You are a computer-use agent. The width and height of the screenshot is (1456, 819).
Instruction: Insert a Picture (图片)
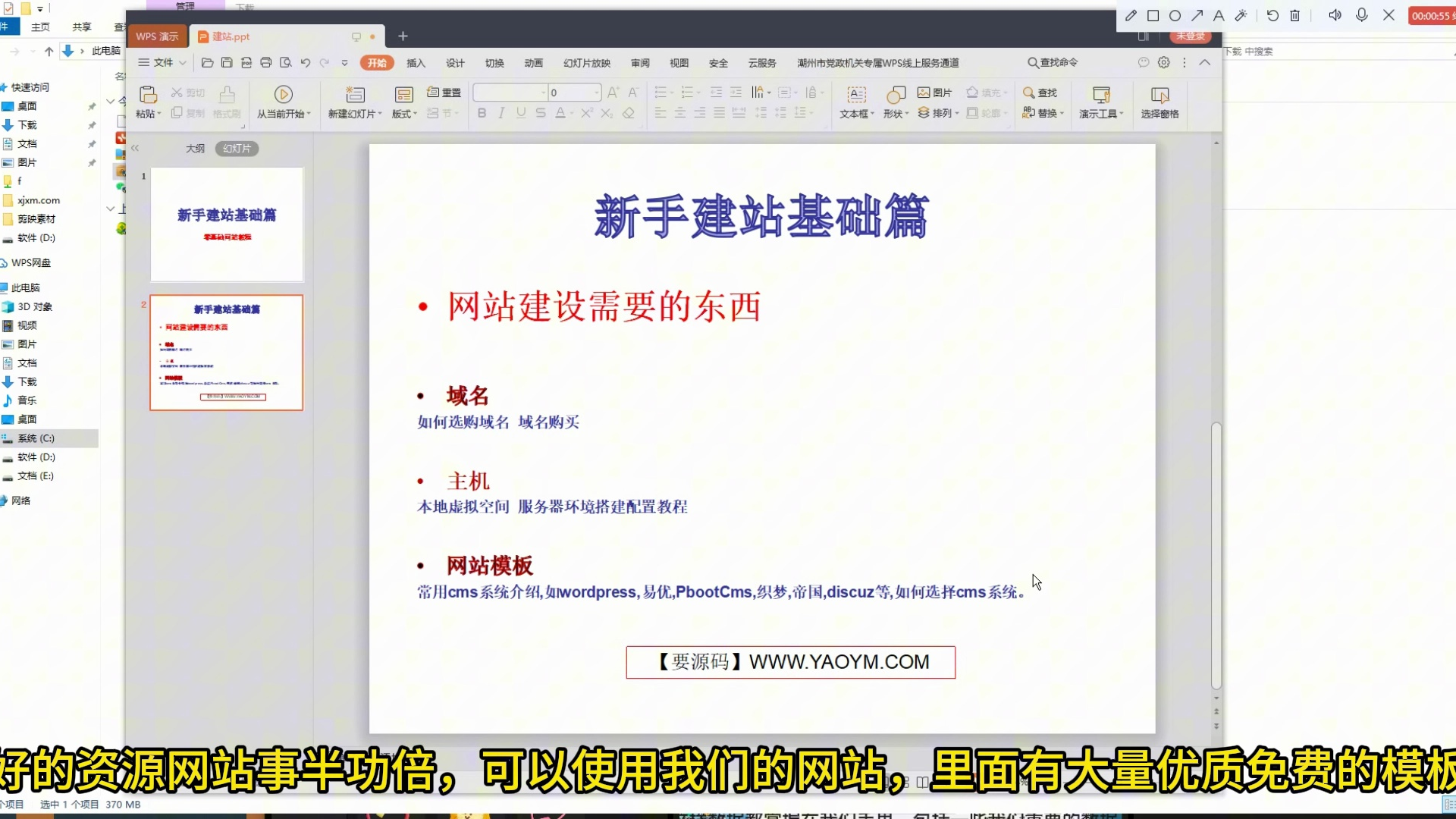point(934,93)
